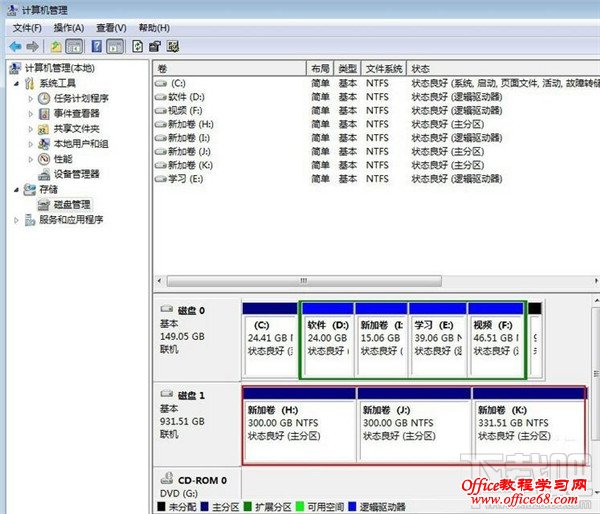Select the 学习 (E:) volume row
Screen dimensions: 600x514
tap(377, 179)
